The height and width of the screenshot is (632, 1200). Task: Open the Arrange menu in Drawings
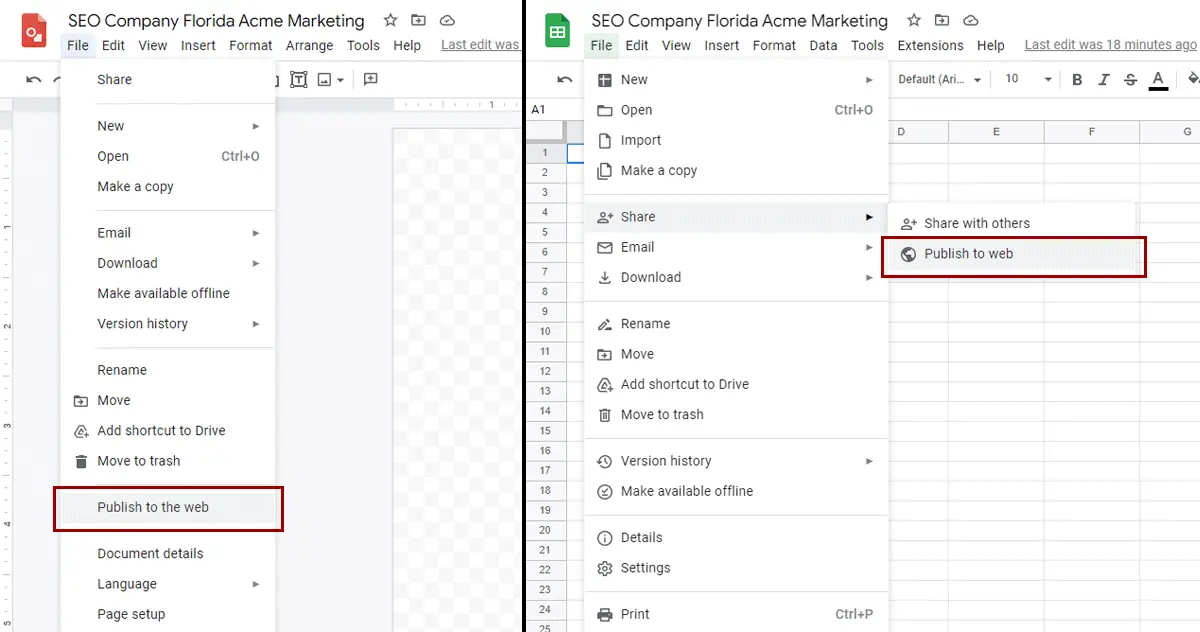[309, 45]
